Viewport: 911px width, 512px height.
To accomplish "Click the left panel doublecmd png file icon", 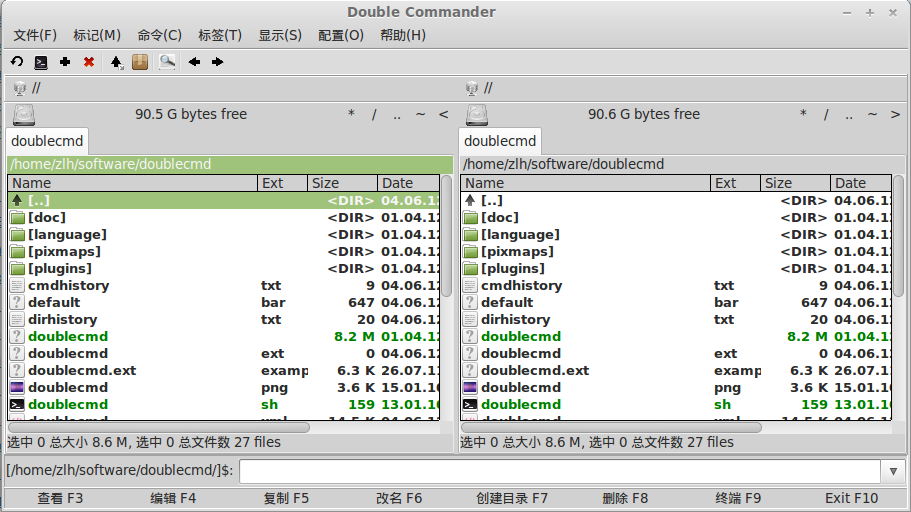I will 17,388.
